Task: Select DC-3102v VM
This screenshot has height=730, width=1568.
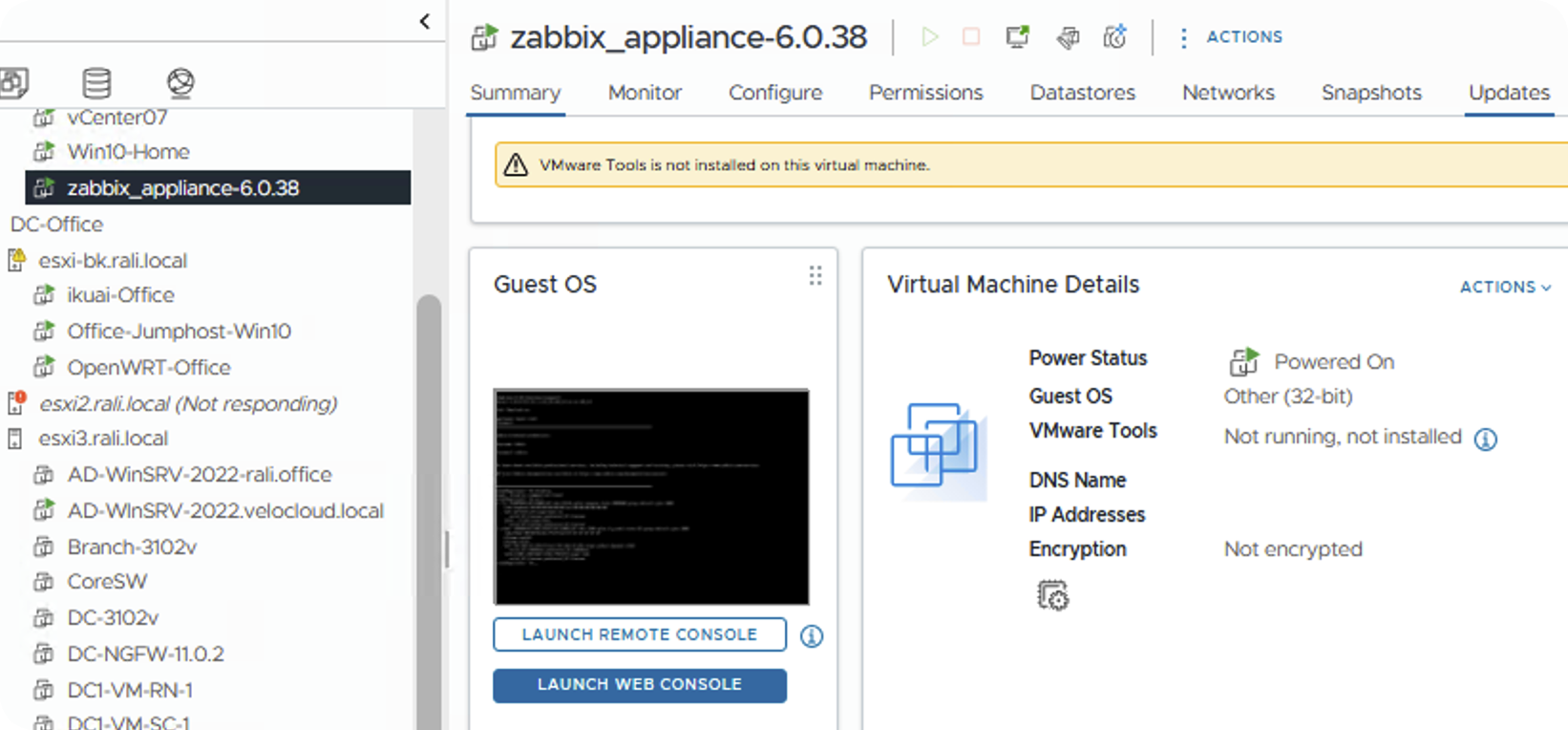Action: point(113,618)
